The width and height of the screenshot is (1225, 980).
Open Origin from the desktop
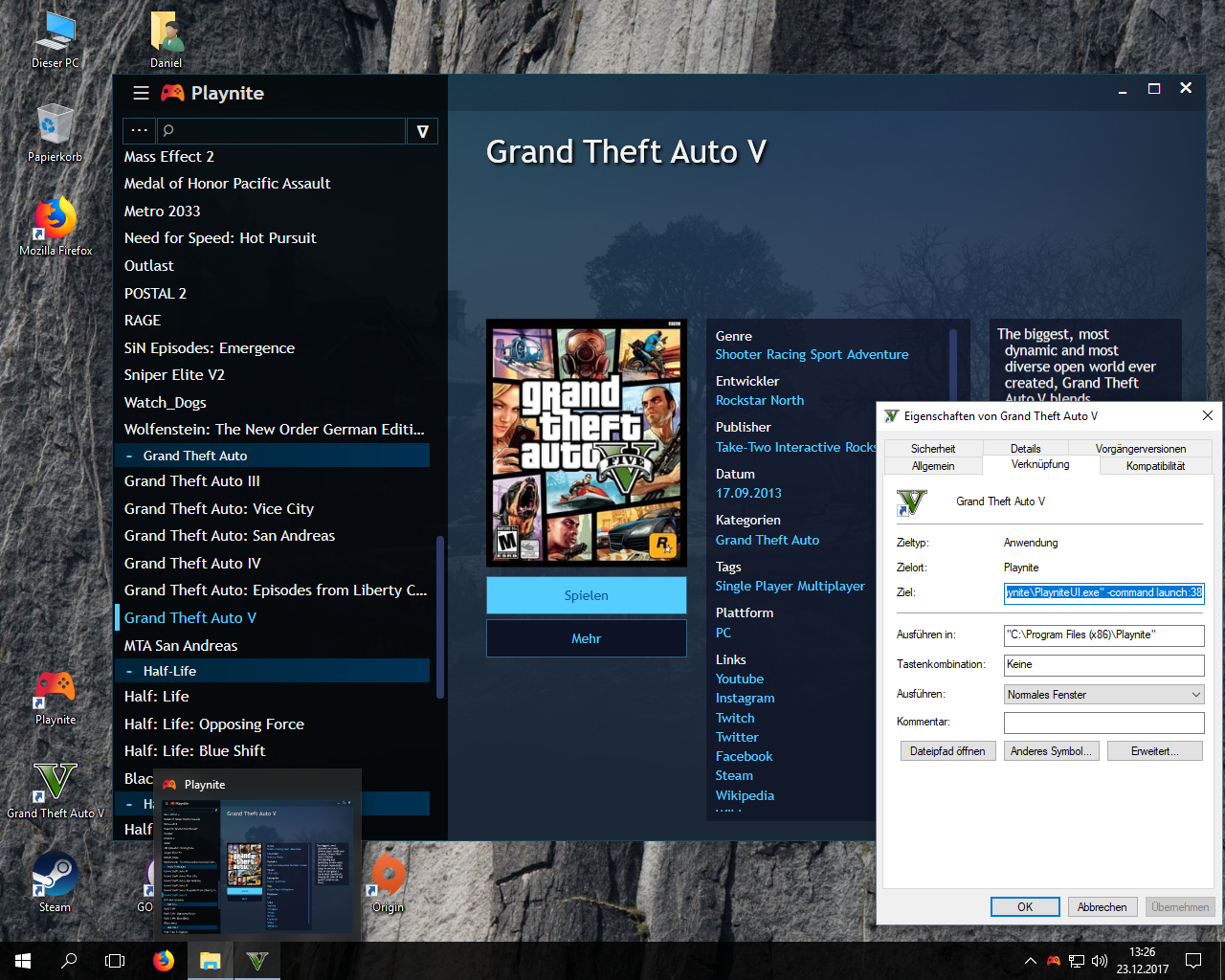(x=387, y=876)
